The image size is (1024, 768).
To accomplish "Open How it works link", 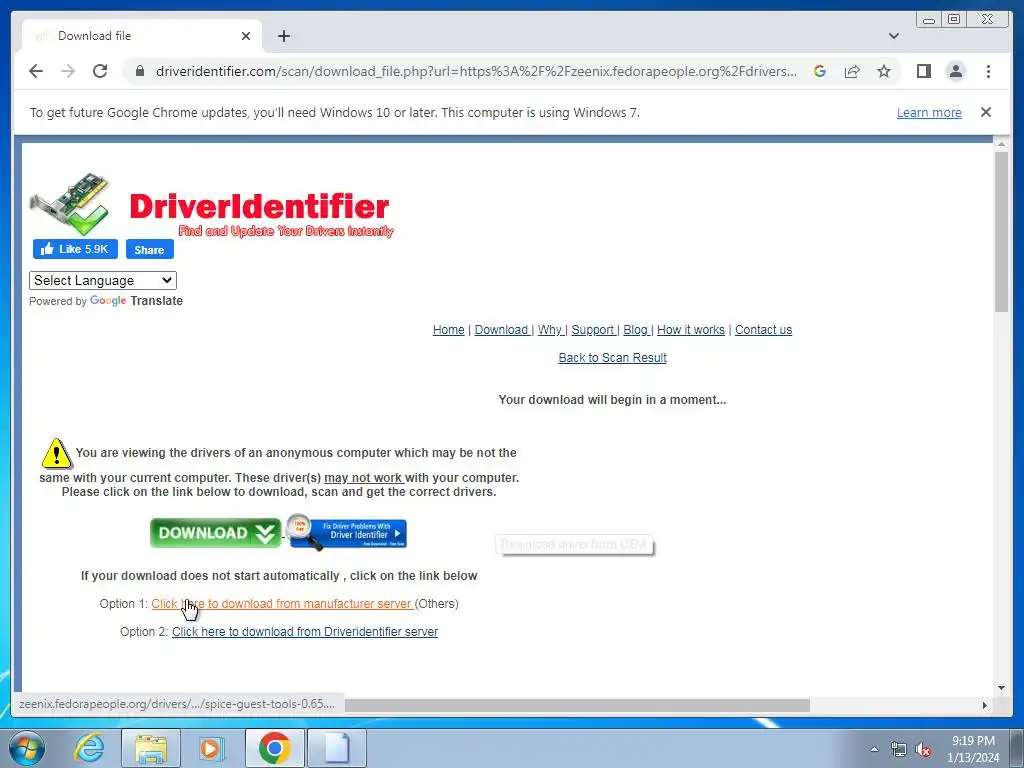I will pyautogui.click(x=690, y=330).
